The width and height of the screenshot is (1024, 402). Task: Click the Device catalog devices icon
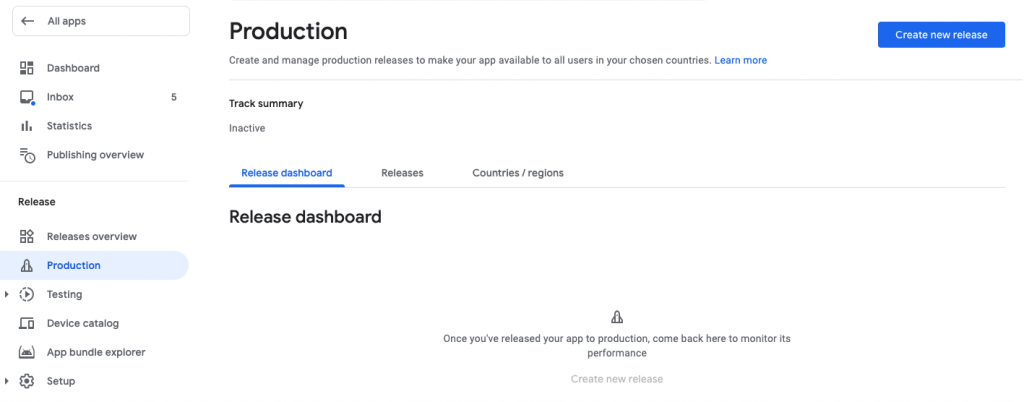click(x=27, y=324)
